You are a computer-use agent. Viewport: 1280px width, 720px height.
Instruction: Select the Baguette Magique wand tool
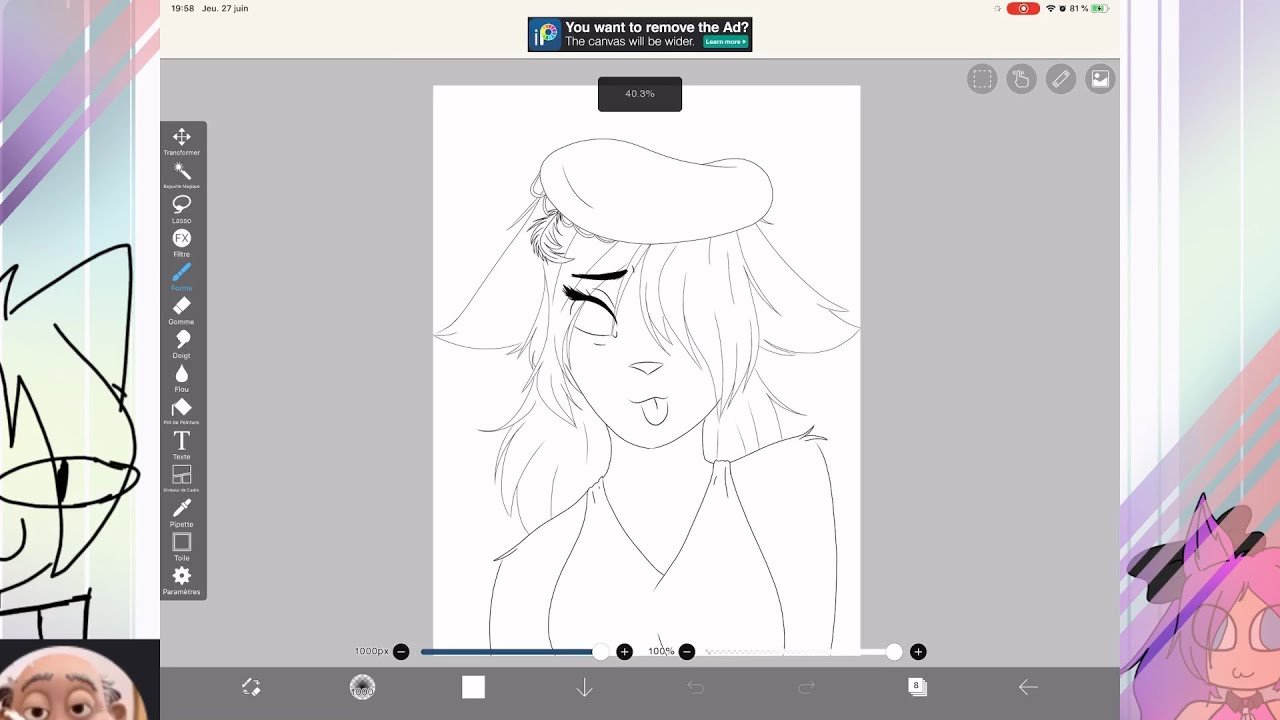click(x=182, y=172)
